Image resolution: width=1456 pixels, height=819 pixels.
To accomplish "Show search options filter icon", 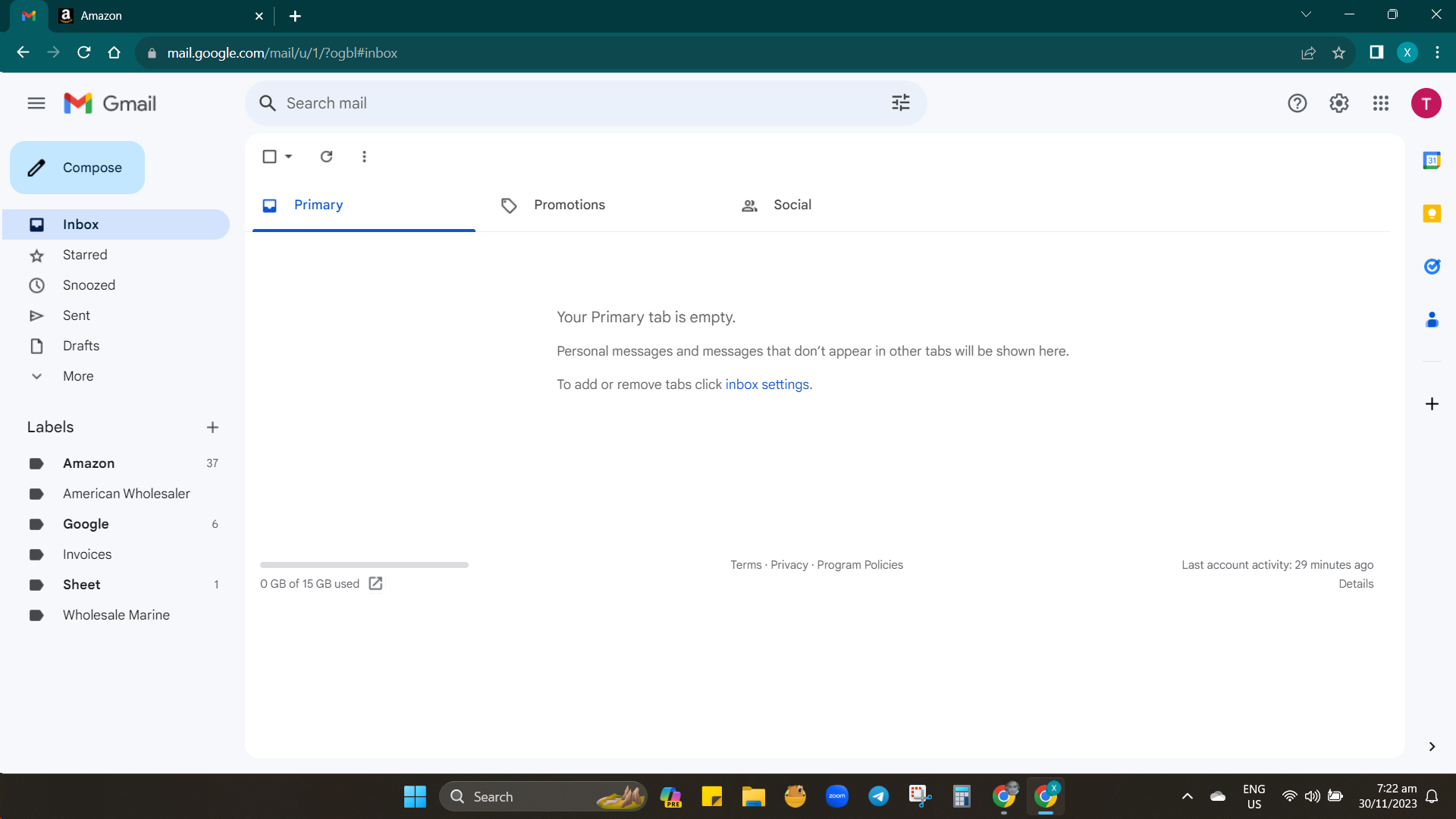I will click(x=900, y=103).
